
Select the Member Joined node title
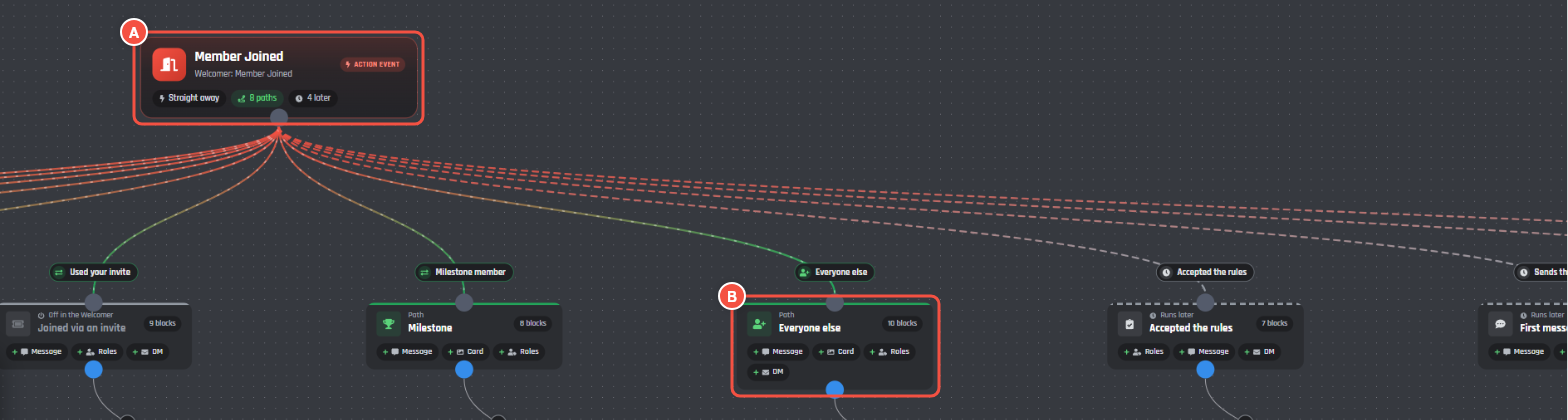click(238, 57)
